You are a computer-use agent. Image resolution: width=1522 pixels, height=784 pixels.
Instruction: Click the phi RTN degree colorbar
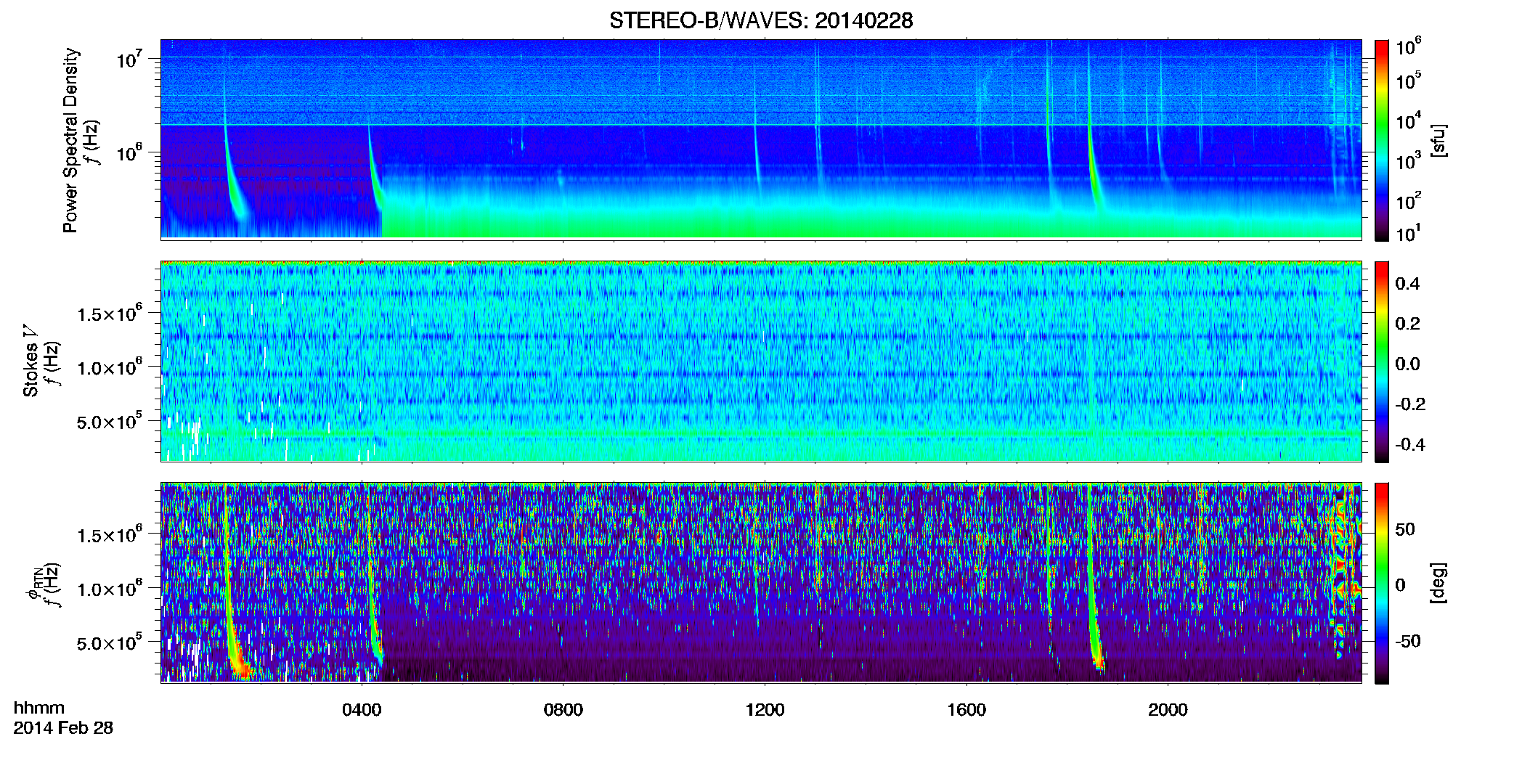coord(1382,583)
